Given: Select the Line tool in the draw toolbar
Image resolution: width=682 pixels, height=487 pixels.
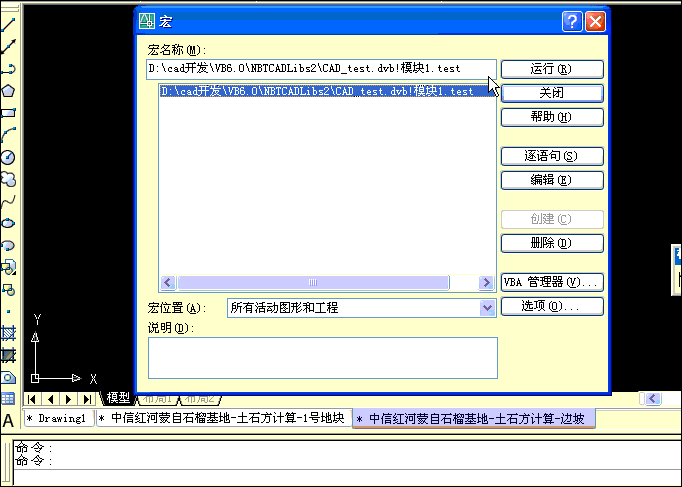Looking at the screenshot, I should (x=8, y=24).
